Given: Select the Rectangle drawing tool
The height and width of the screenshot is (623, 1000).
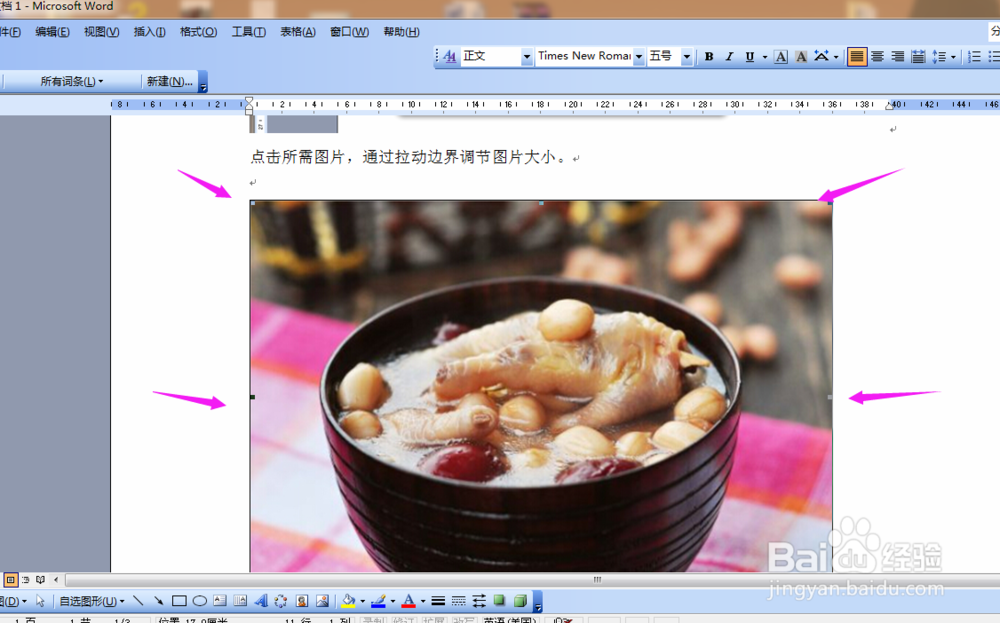Looking at the screenshot, I should (181, 601).
